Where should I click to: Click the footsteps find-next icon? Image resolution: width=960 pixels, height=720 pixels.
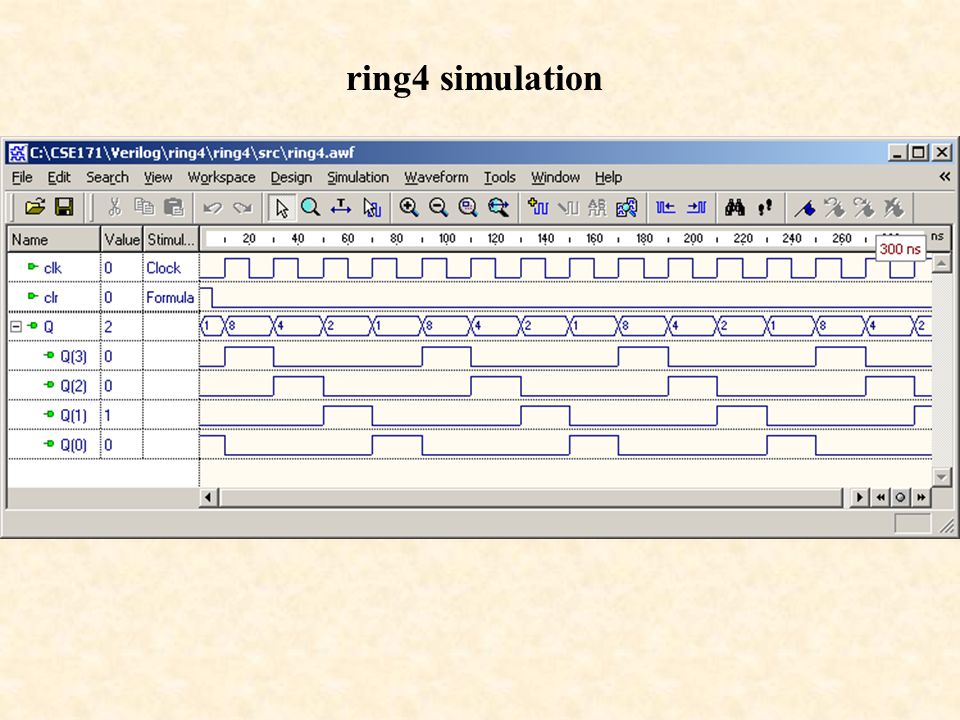(765, 208)
